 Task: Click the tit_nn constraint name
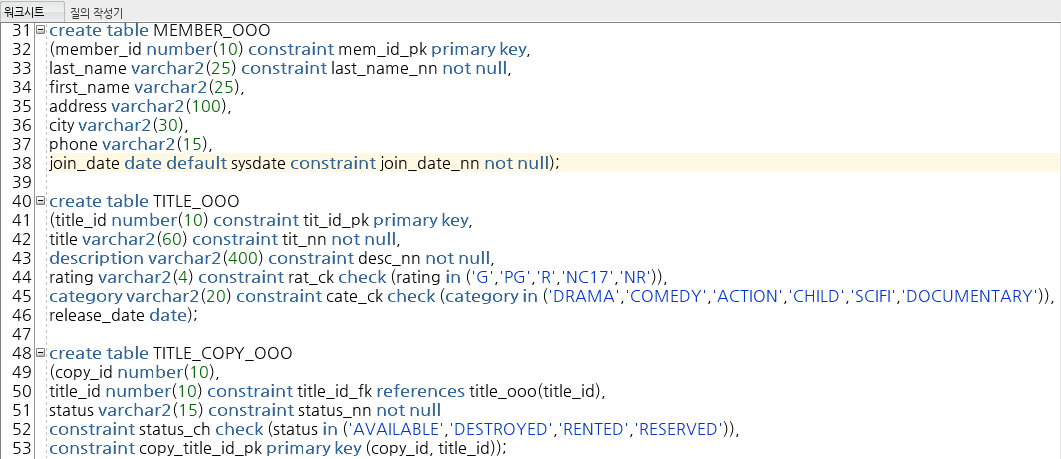tap(303, 240)
